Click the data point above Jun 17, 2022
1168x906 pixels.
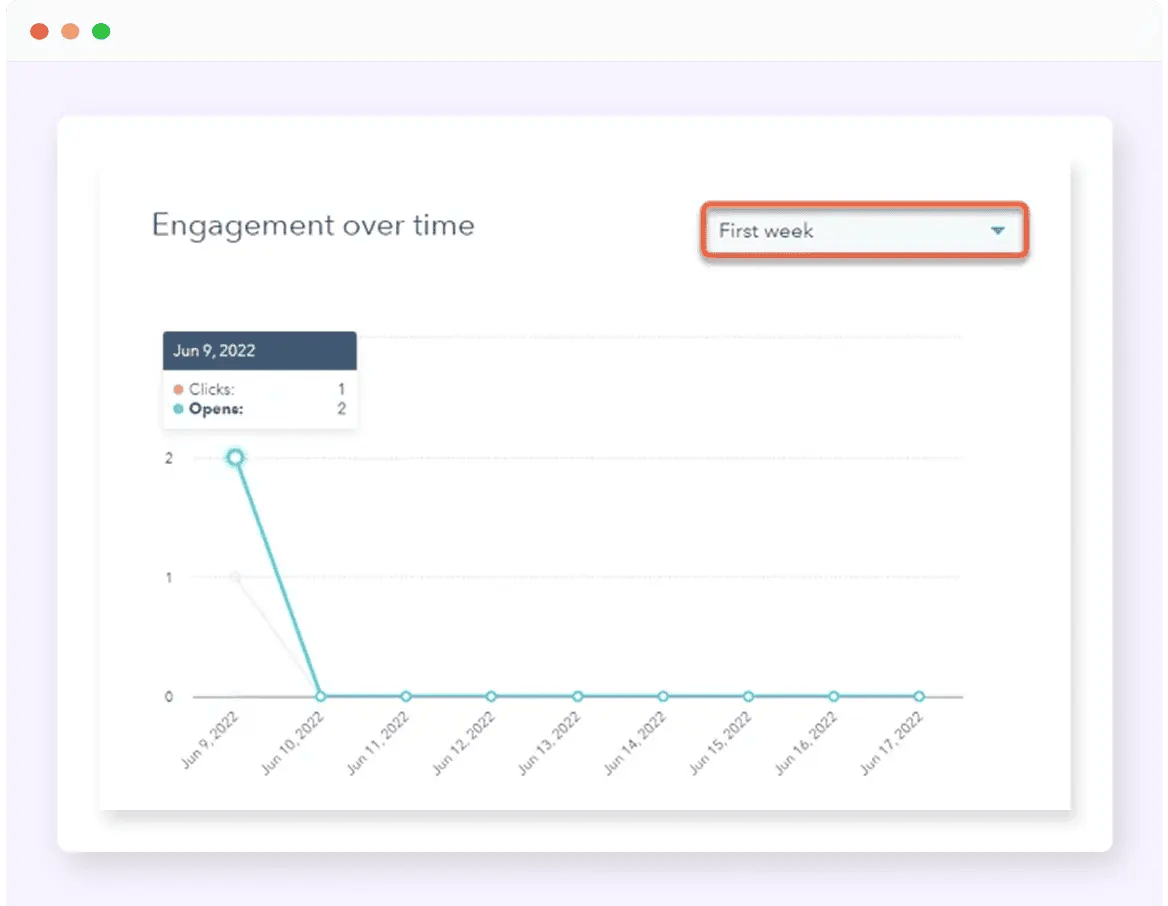(x=918, y=695)
